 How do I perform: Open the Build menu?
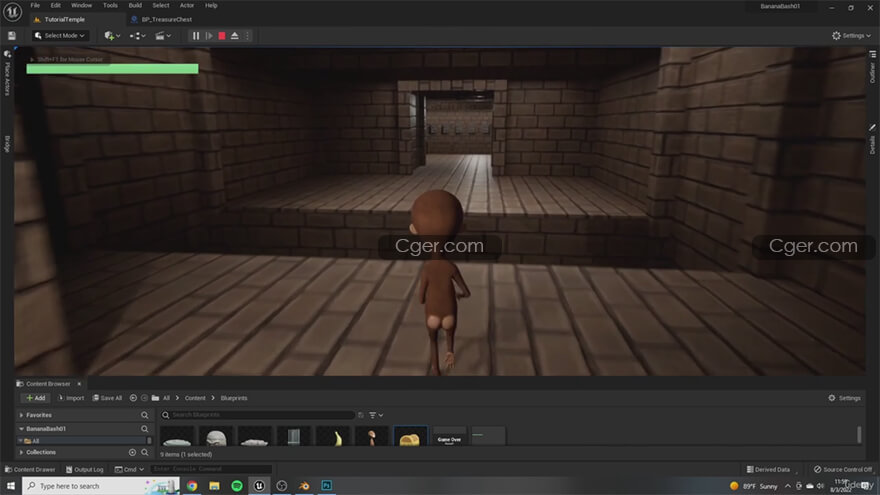pos(135,5)
